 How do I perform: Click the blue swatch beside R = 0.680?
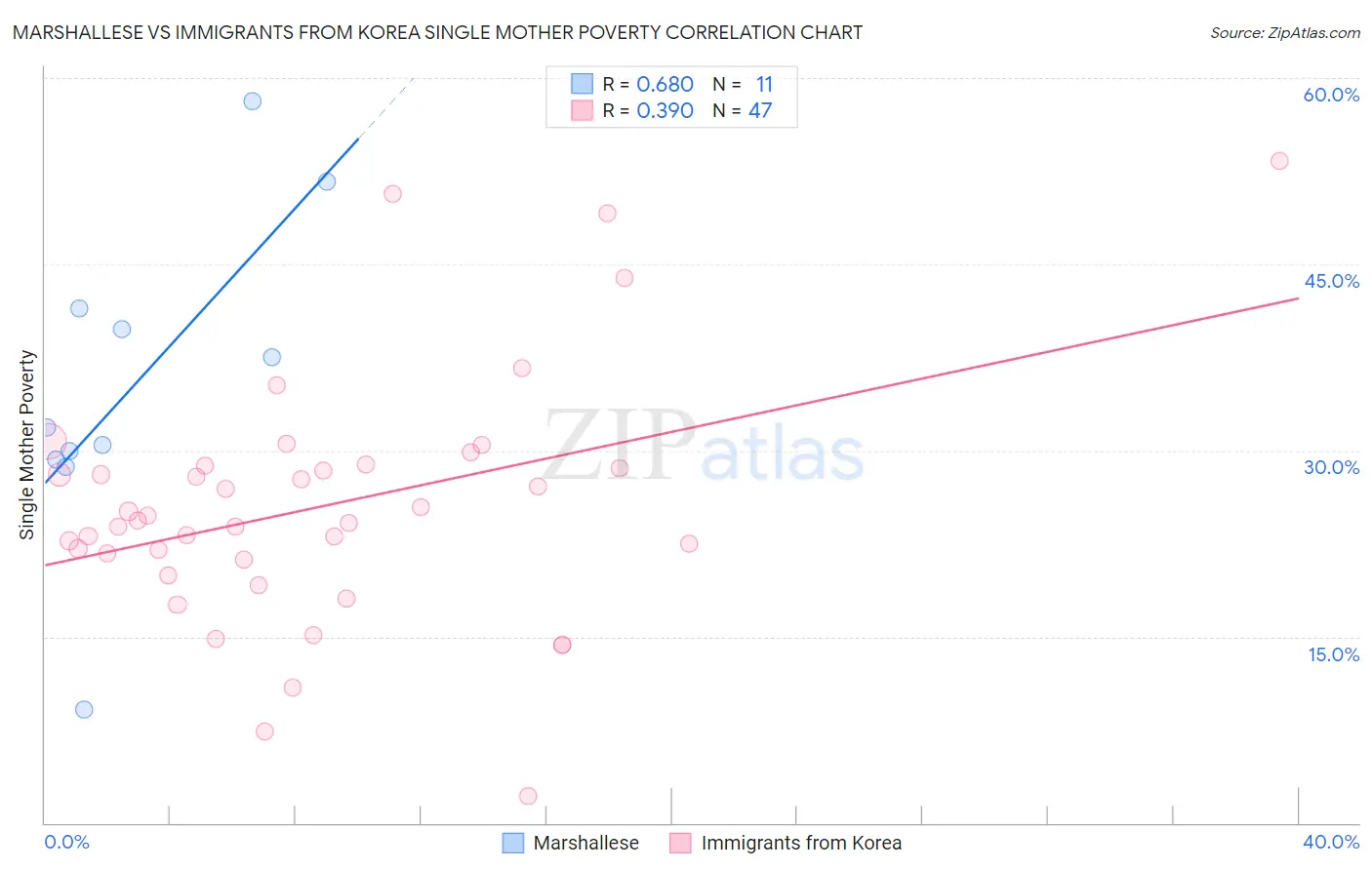coord(583,84)
